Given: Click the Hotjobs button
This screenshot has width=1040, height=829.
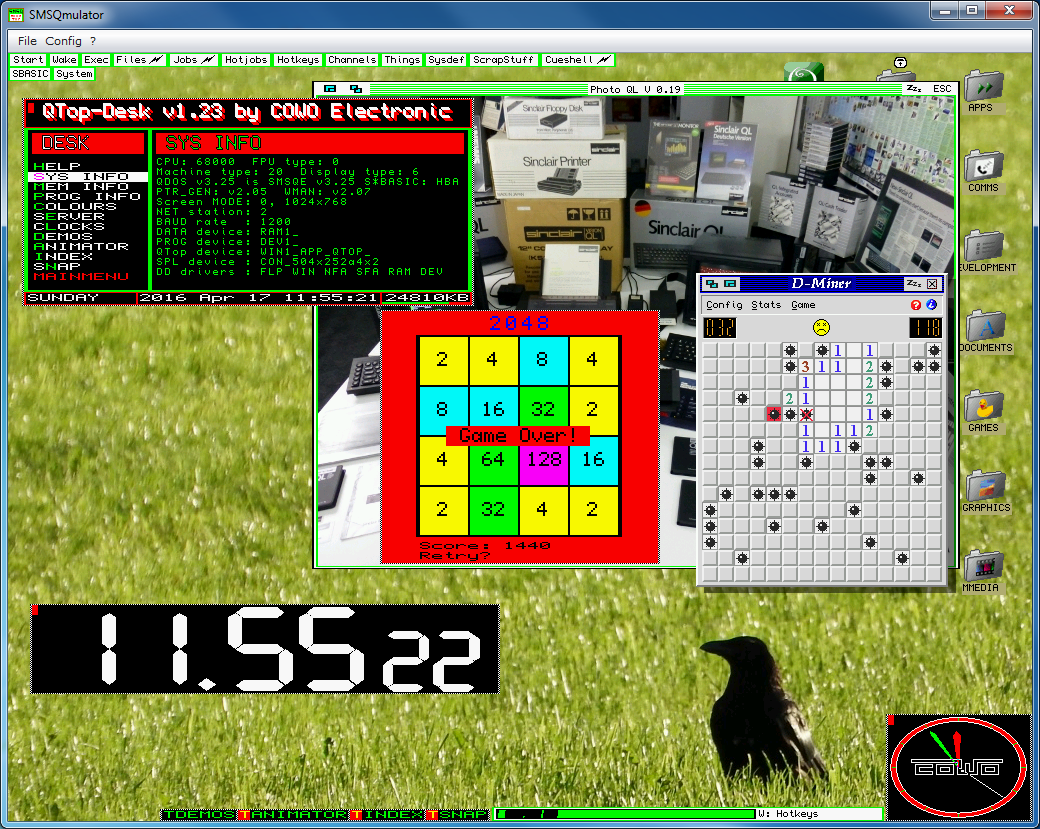Looking at the screenshot, I should coord(245,60).
